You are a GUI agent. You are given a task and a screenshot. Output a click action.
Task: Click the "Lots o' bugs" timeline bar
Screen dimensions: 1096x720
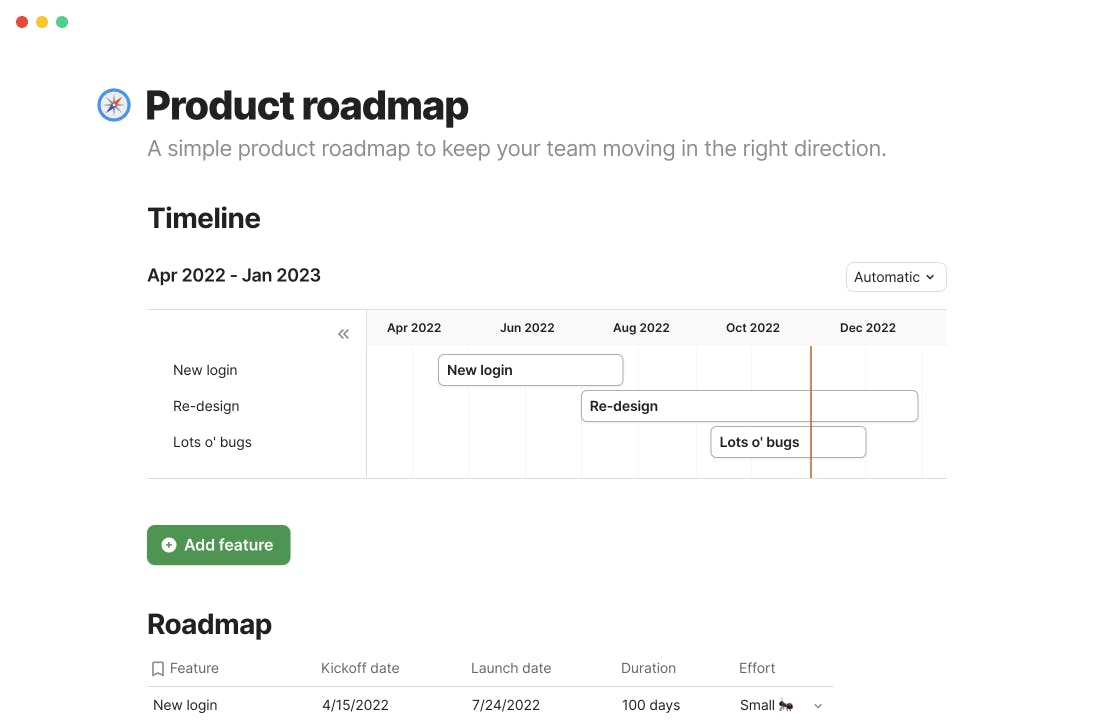pyautogui.click(x=788, y=442)
